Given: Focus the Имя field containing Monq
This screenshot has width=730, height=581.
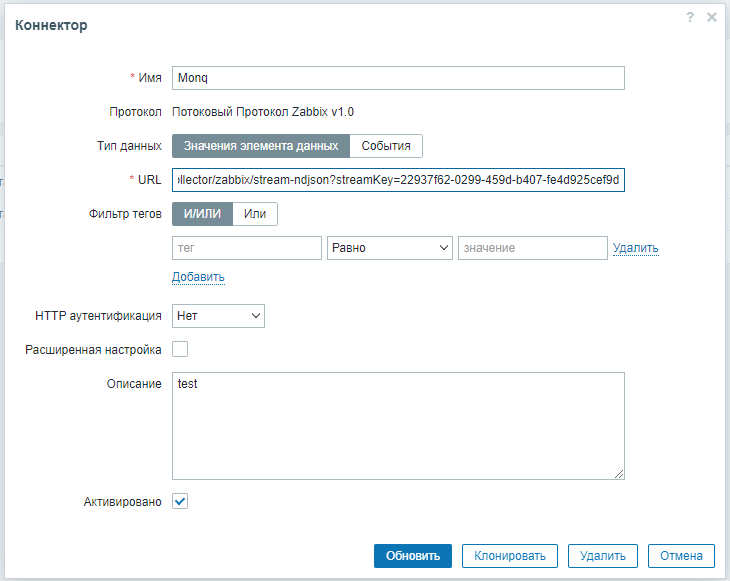Looking at the screenshot, I should (x=398, y=78).
